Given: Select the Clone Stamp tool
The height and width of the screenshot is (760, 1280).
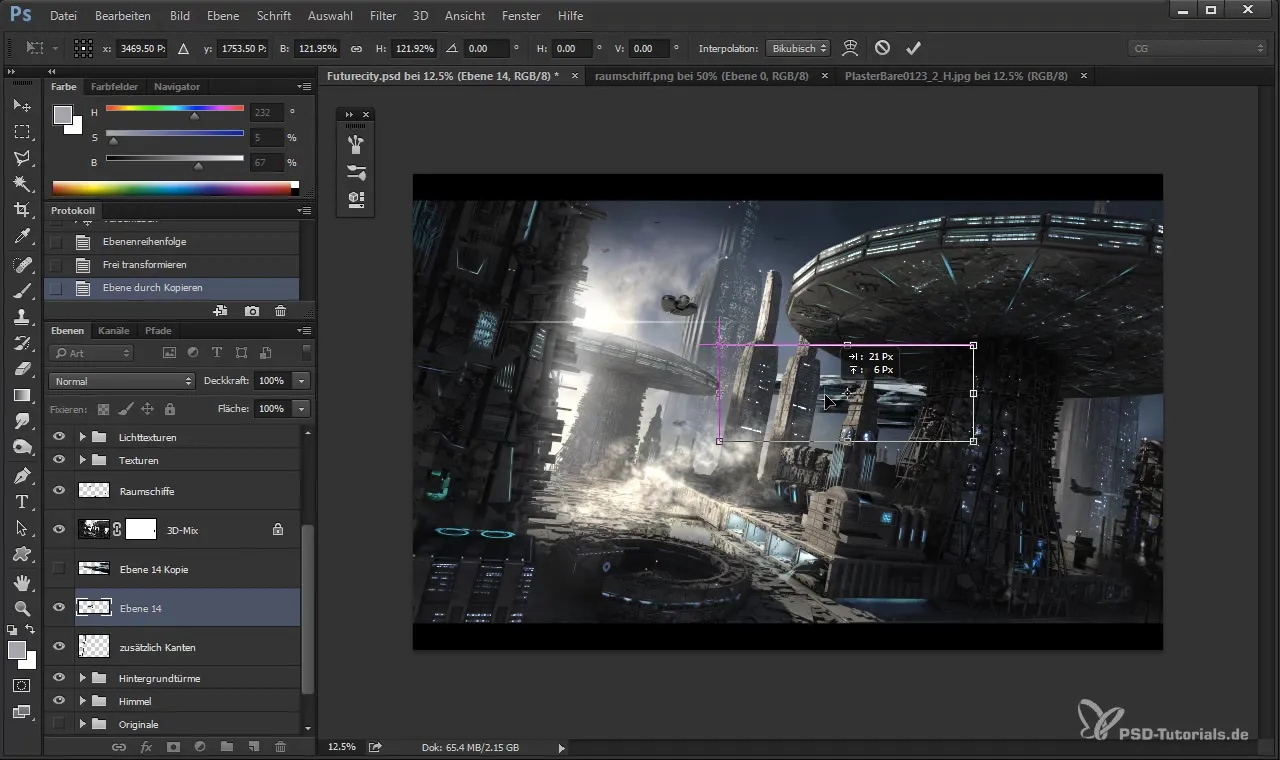Looking at the screenshot, I should 22,317.
